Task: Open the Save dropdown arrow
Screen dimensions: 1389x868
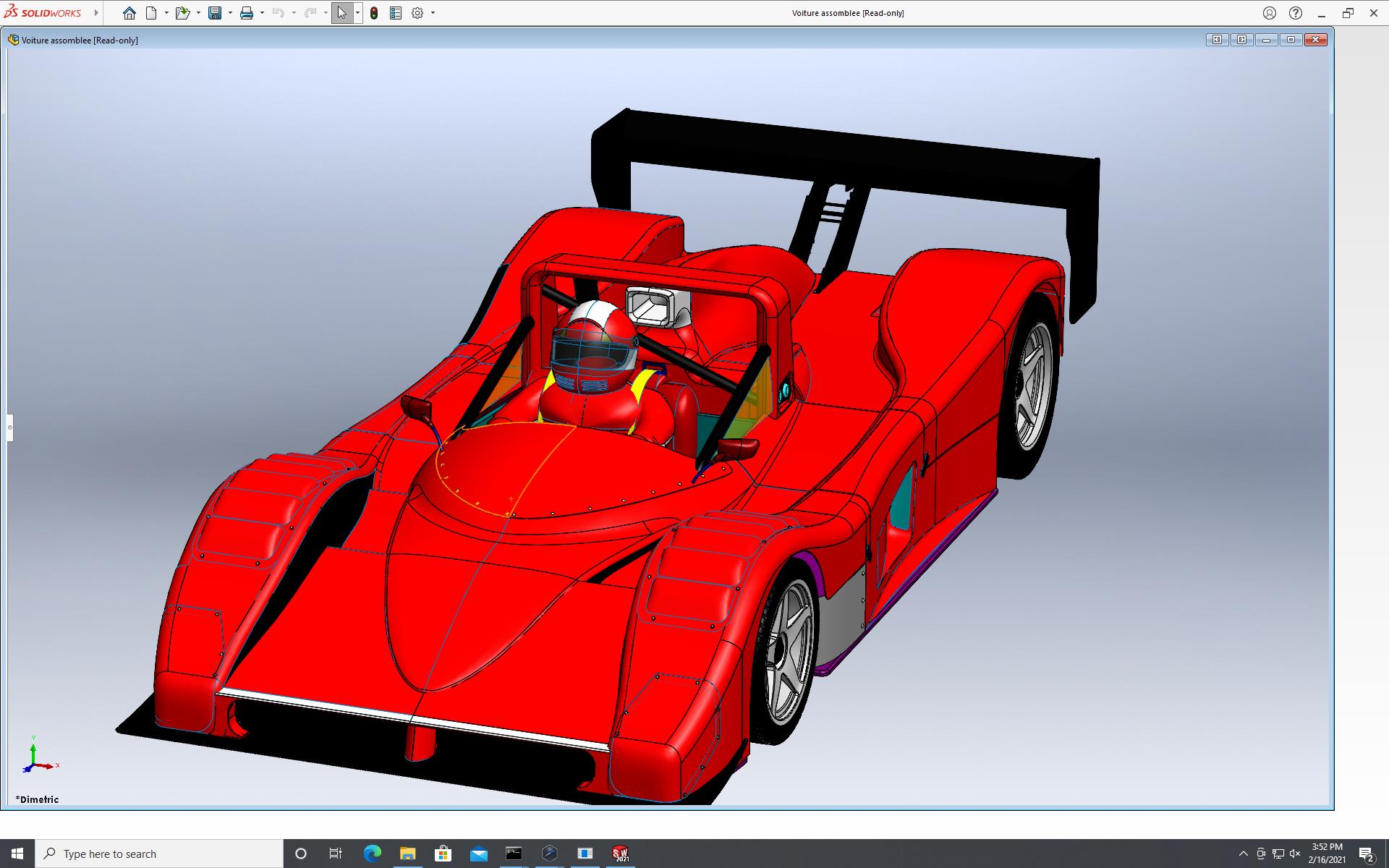Action: [230, 13]
